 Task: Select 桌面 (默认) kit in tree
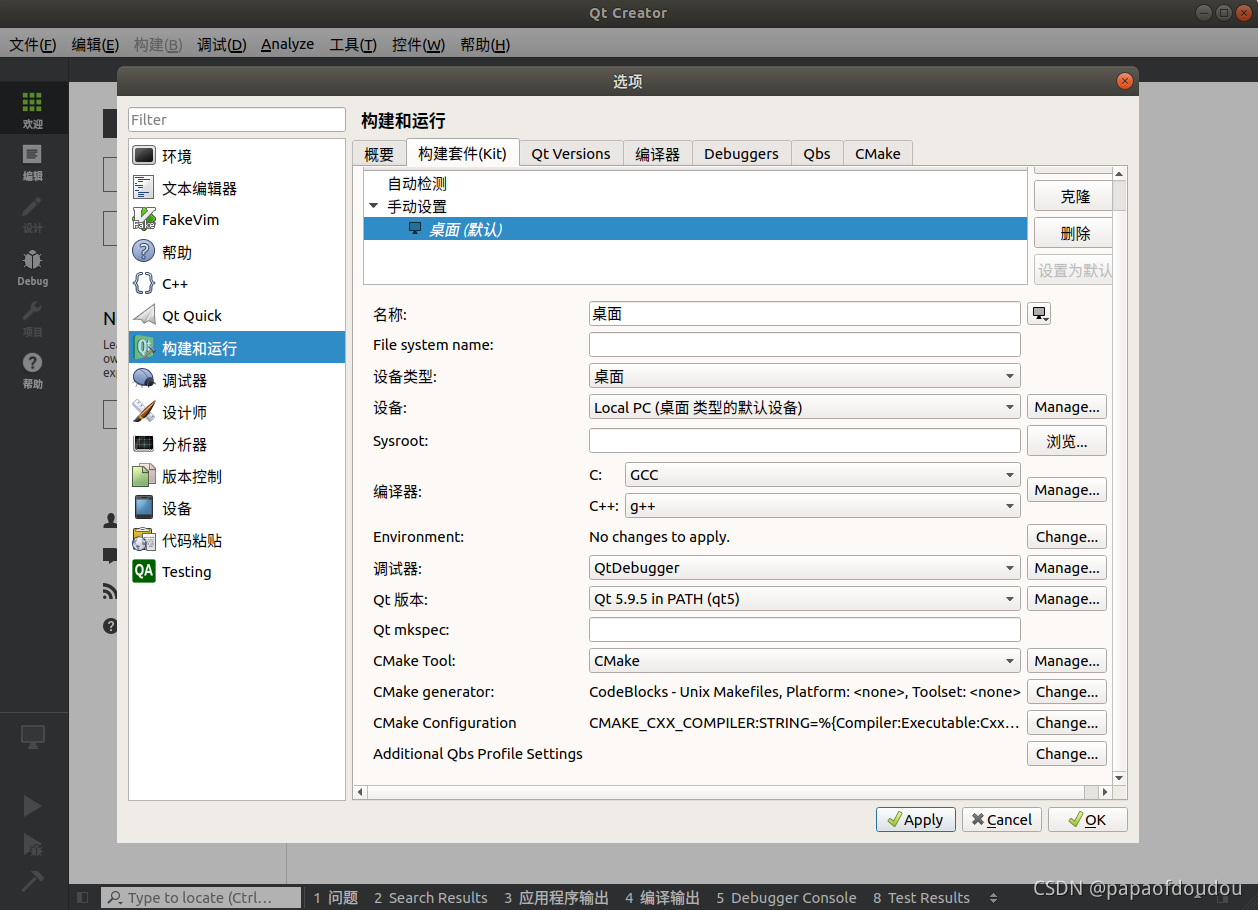pos(695,229)
